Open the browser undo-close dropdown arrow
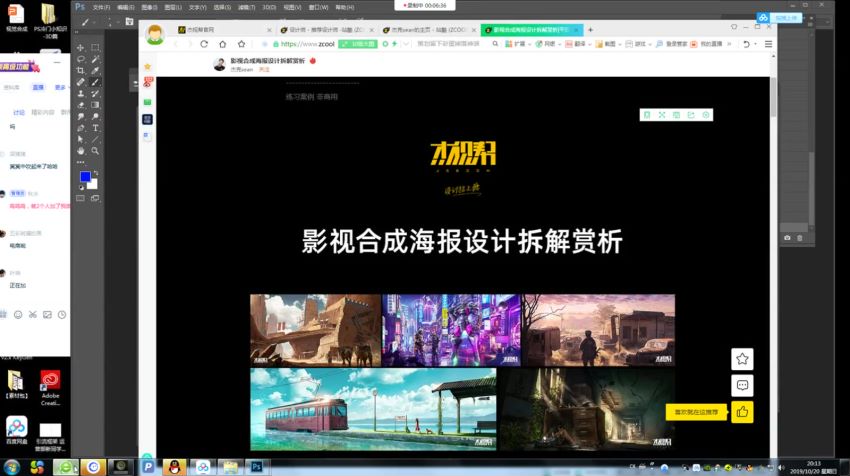Screen dimensions: 850x476 (x=755, y=44)
